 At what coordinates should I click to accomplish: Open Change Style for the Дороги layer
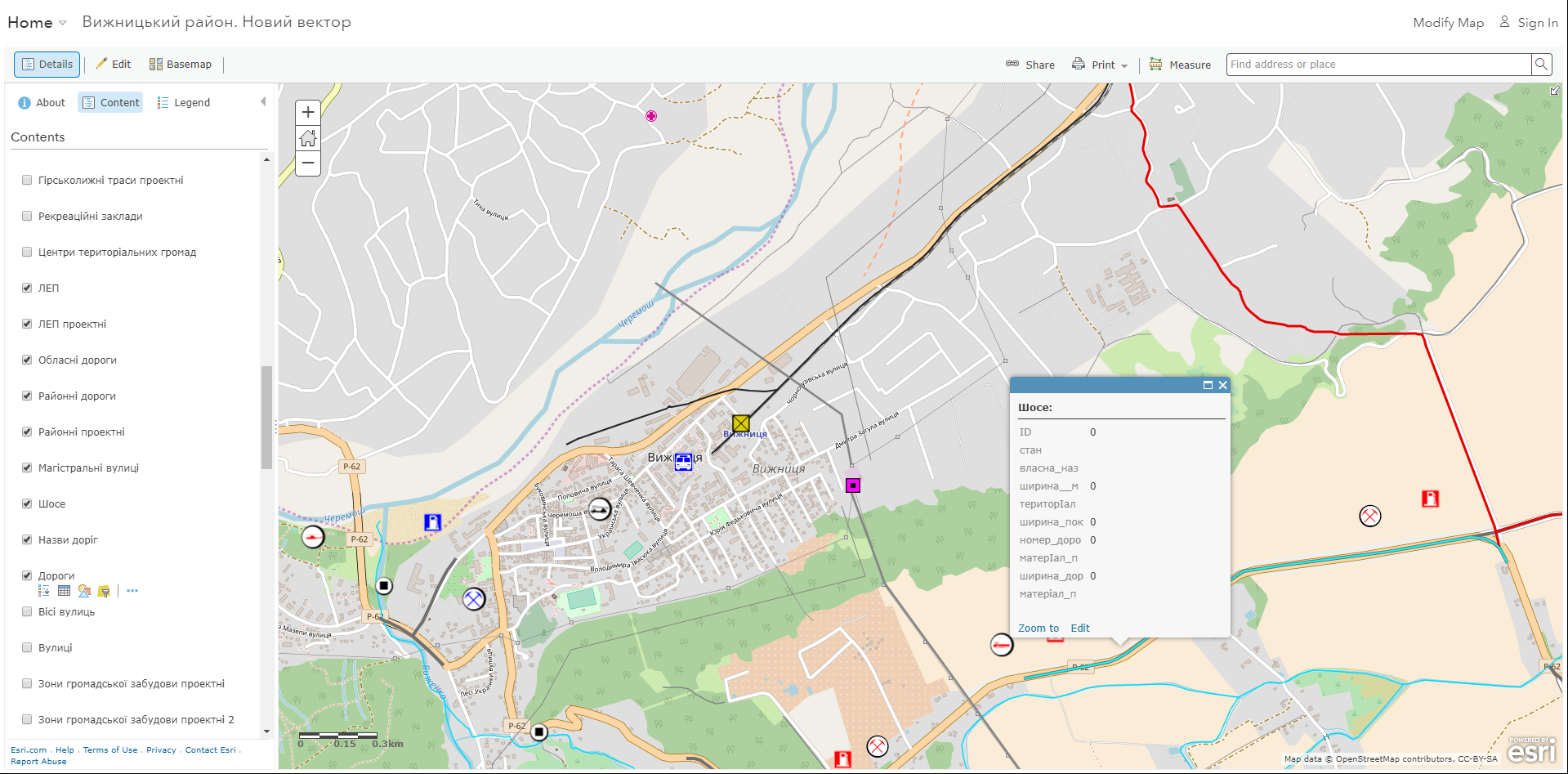pyautogui.click(x=83, y=591)
